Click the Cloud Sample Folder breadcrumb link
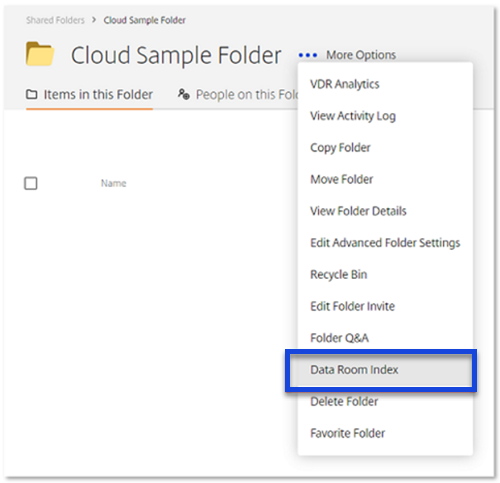 144,20
